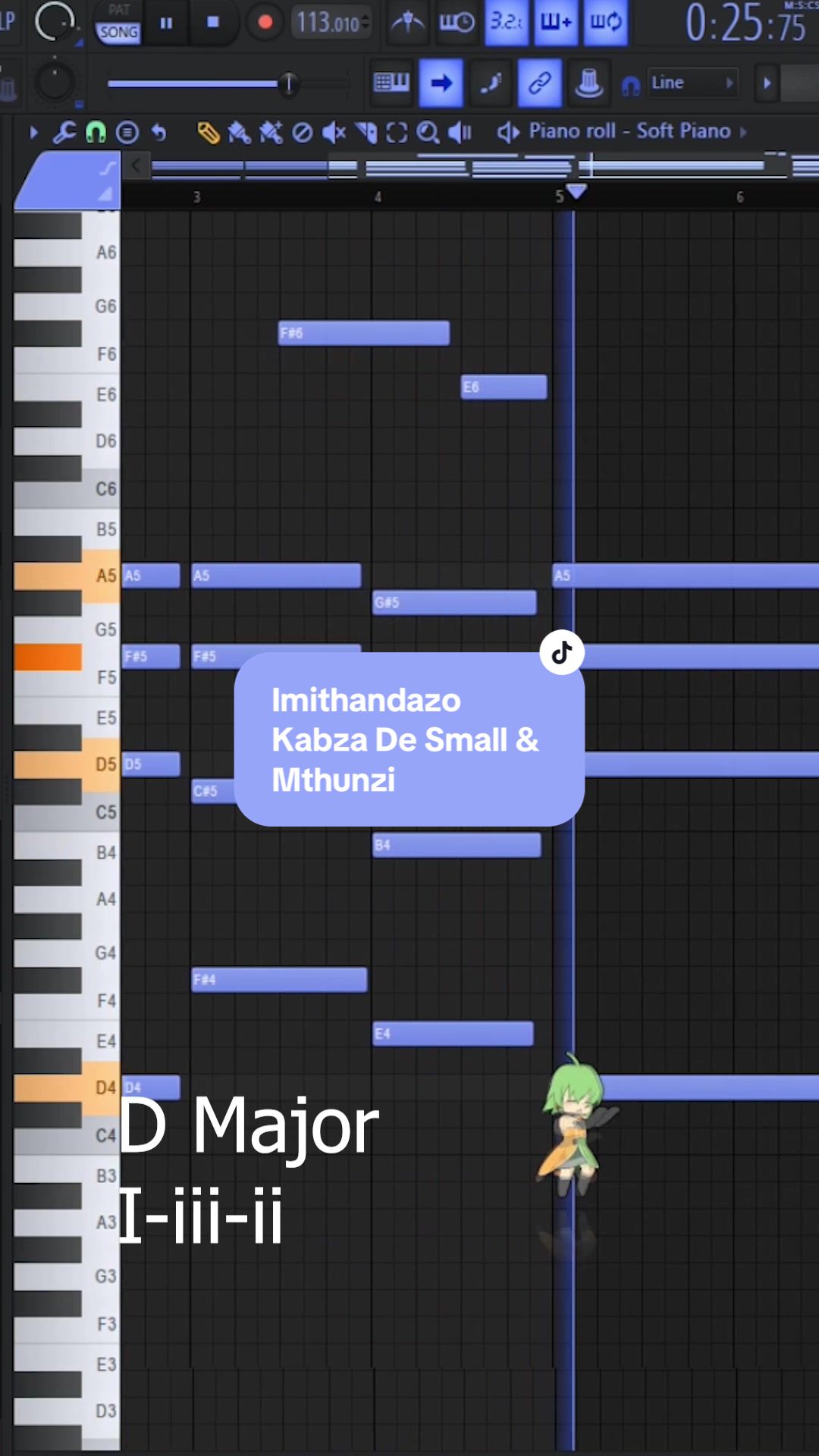Select the Paint brush tool
Image resolution: width=819 pixels, height=1456 pixels.
pyautogui.click(x=239, y=133)
